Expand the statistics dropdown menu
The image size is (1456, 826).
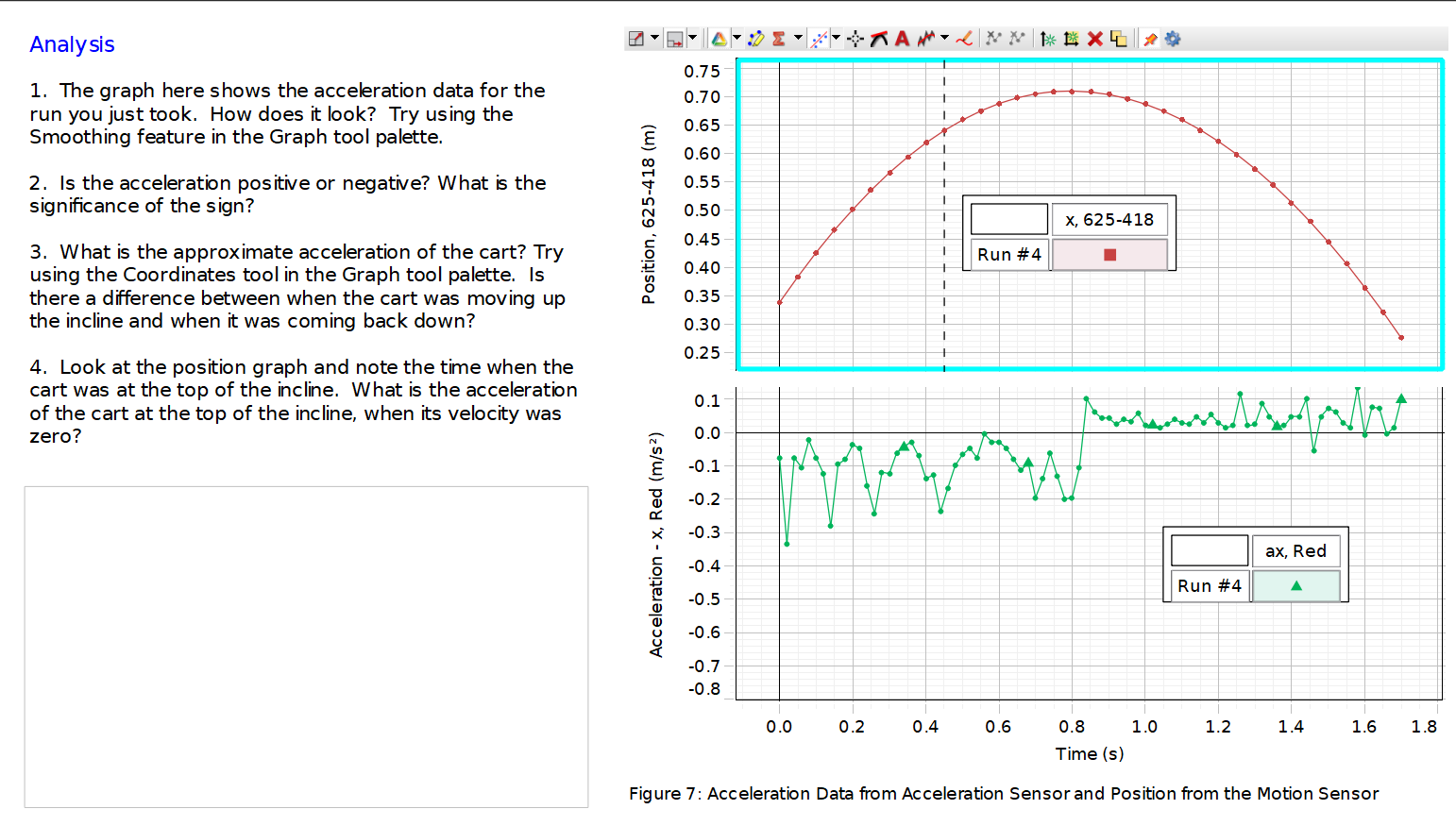798,38
